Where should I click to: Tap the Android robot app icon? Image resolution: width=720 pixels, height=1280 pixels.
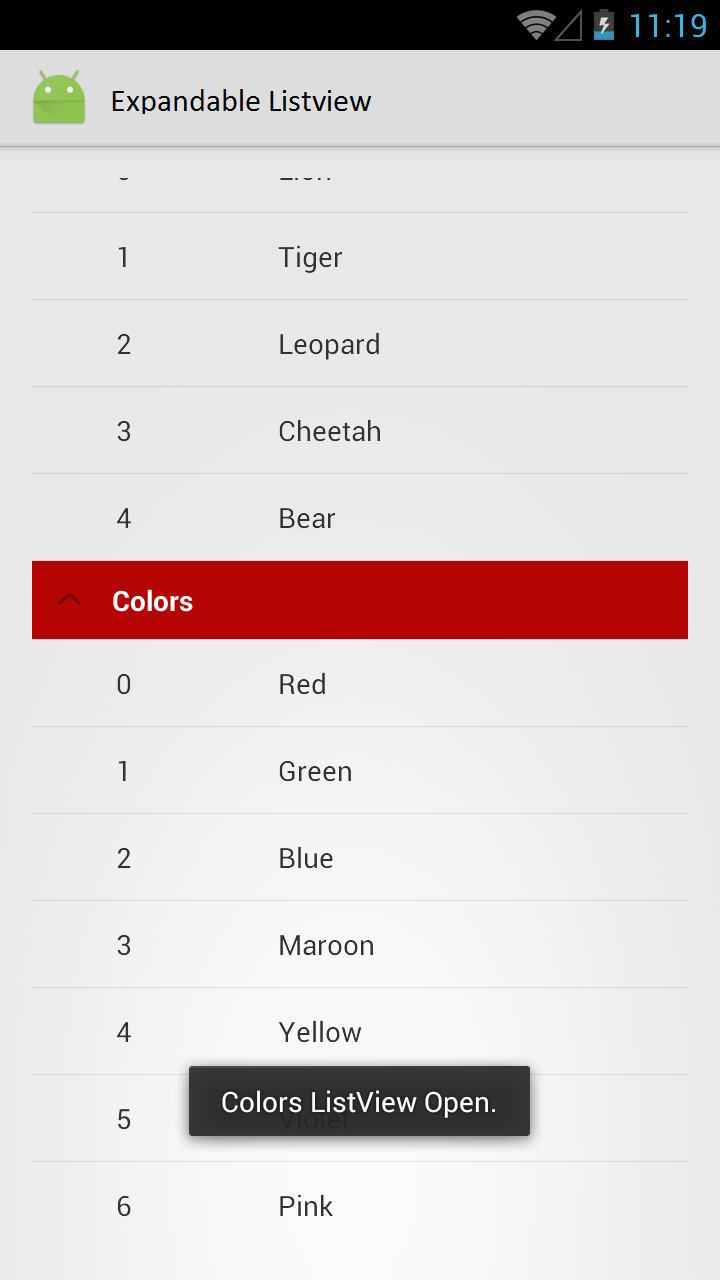coord(59,98)
